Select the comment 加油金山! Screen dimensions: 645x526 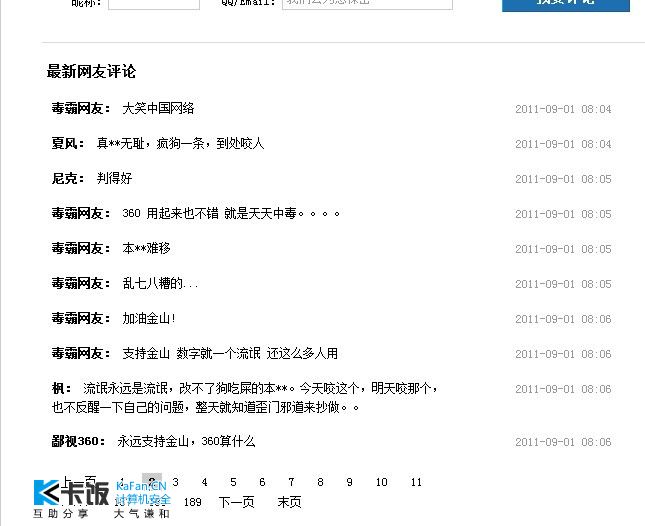pyautogui.click(x=149, y=318)
